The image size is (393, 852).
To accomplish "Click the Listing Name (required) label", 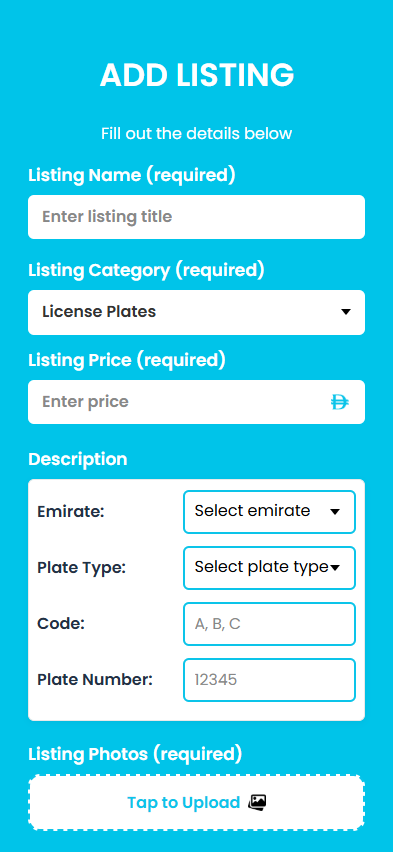I will coord(132,176).
